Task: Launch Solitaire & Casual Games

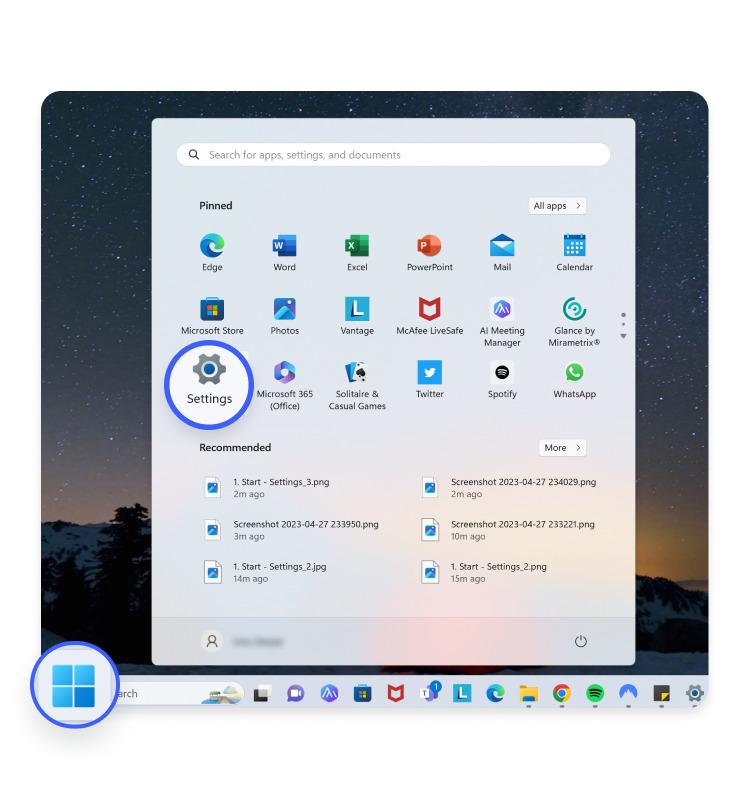Action: pos(357,385)
